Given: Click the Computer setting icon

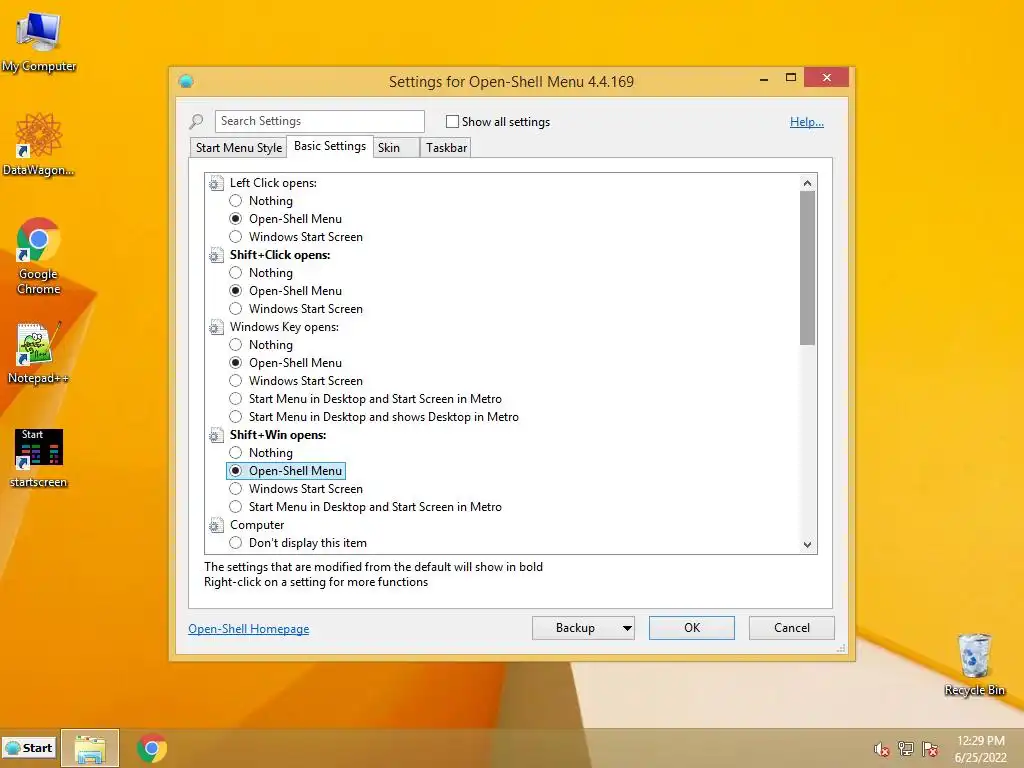Looking at the screenshot, I should pos(216,525).
